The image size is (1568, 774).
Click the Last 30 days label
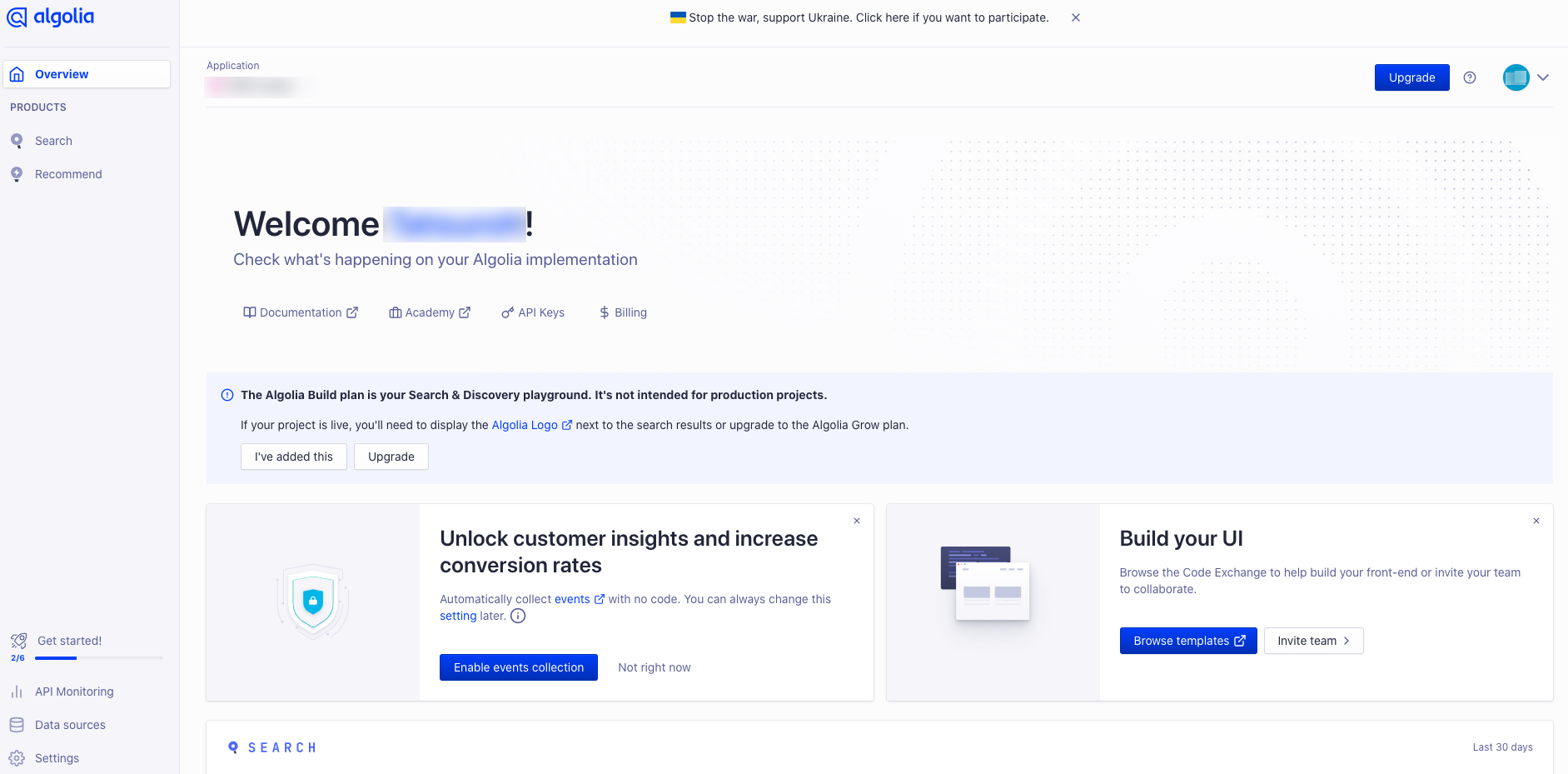click(x=1502, y=747)
